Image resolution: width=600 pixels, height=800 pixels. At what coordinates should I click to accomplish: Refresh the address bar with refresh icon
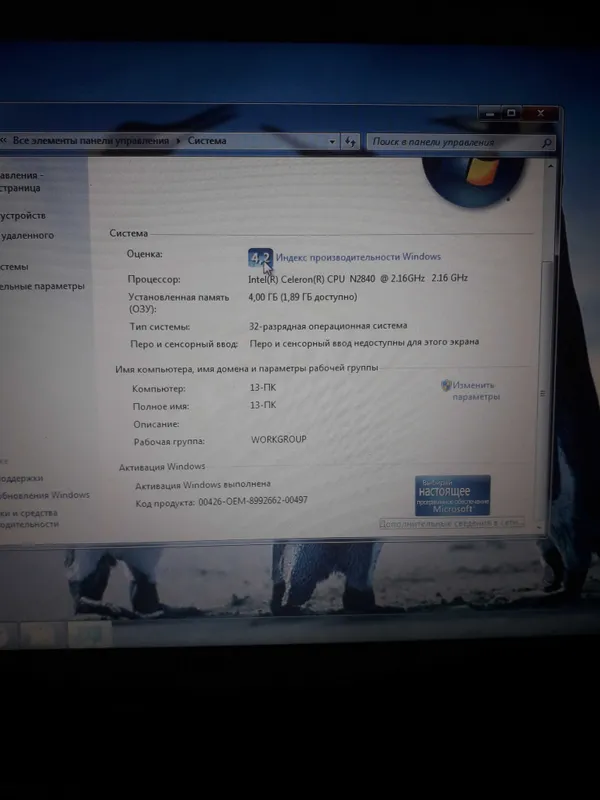click(x=350, y=142)
